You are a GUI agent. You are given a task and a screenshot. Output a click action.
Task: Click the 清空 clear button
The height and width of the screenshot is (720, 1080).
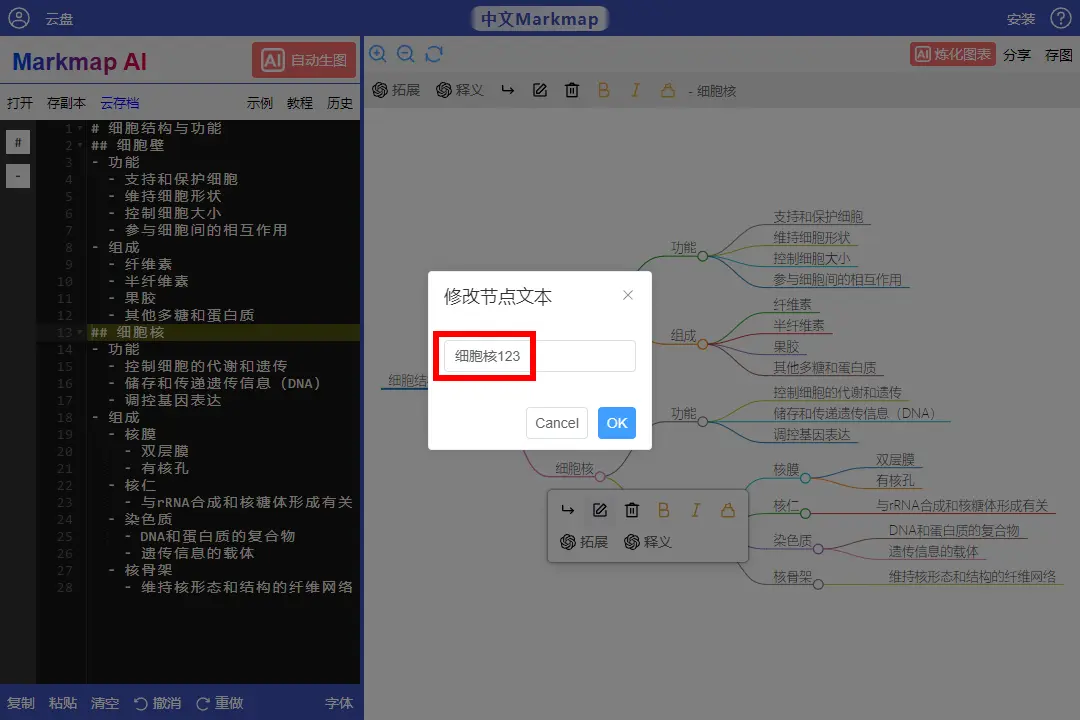tap(105, 703)
